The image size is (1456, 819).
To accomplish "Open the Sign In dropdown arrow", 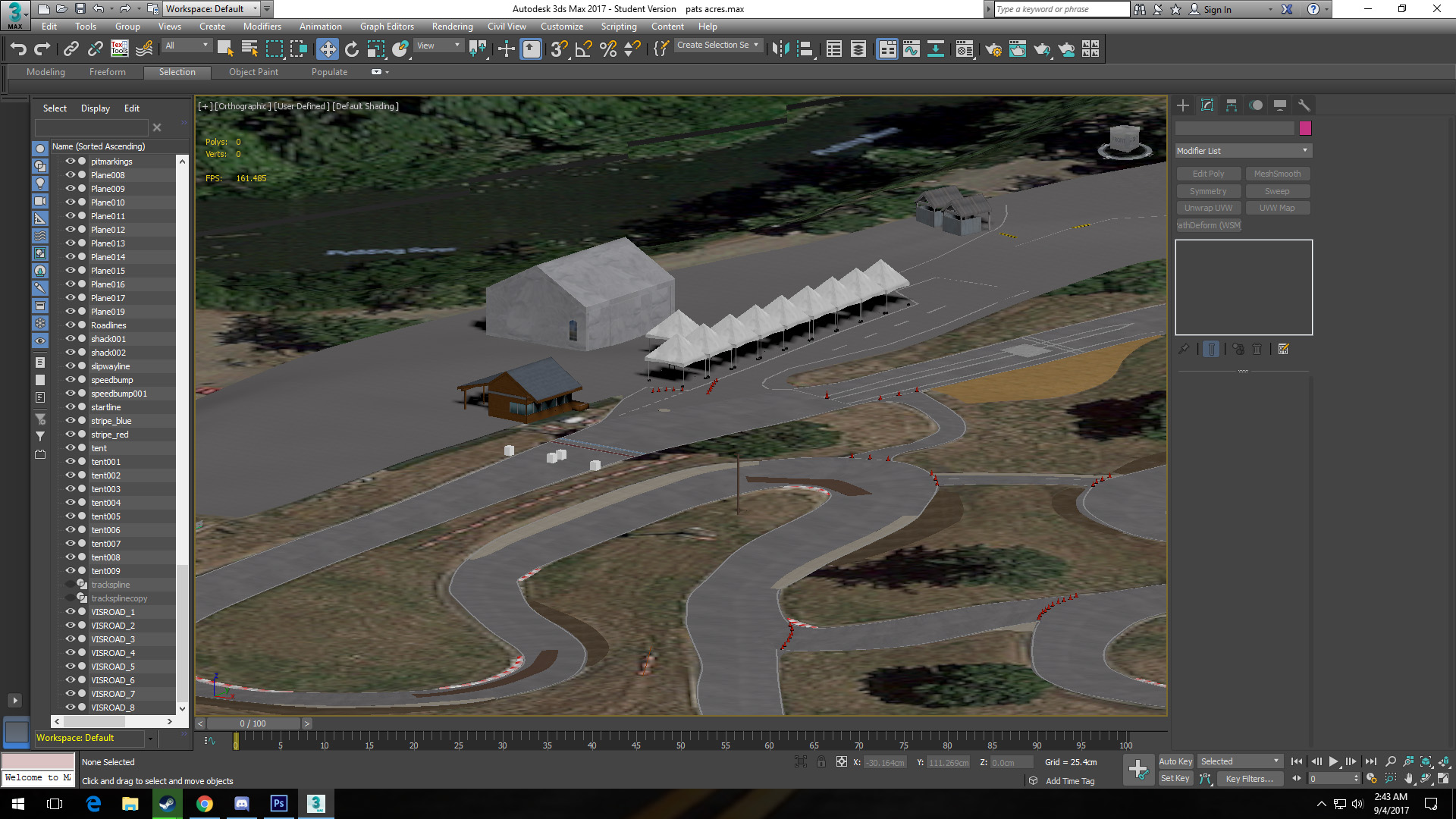I will (x=1271, y=10).
